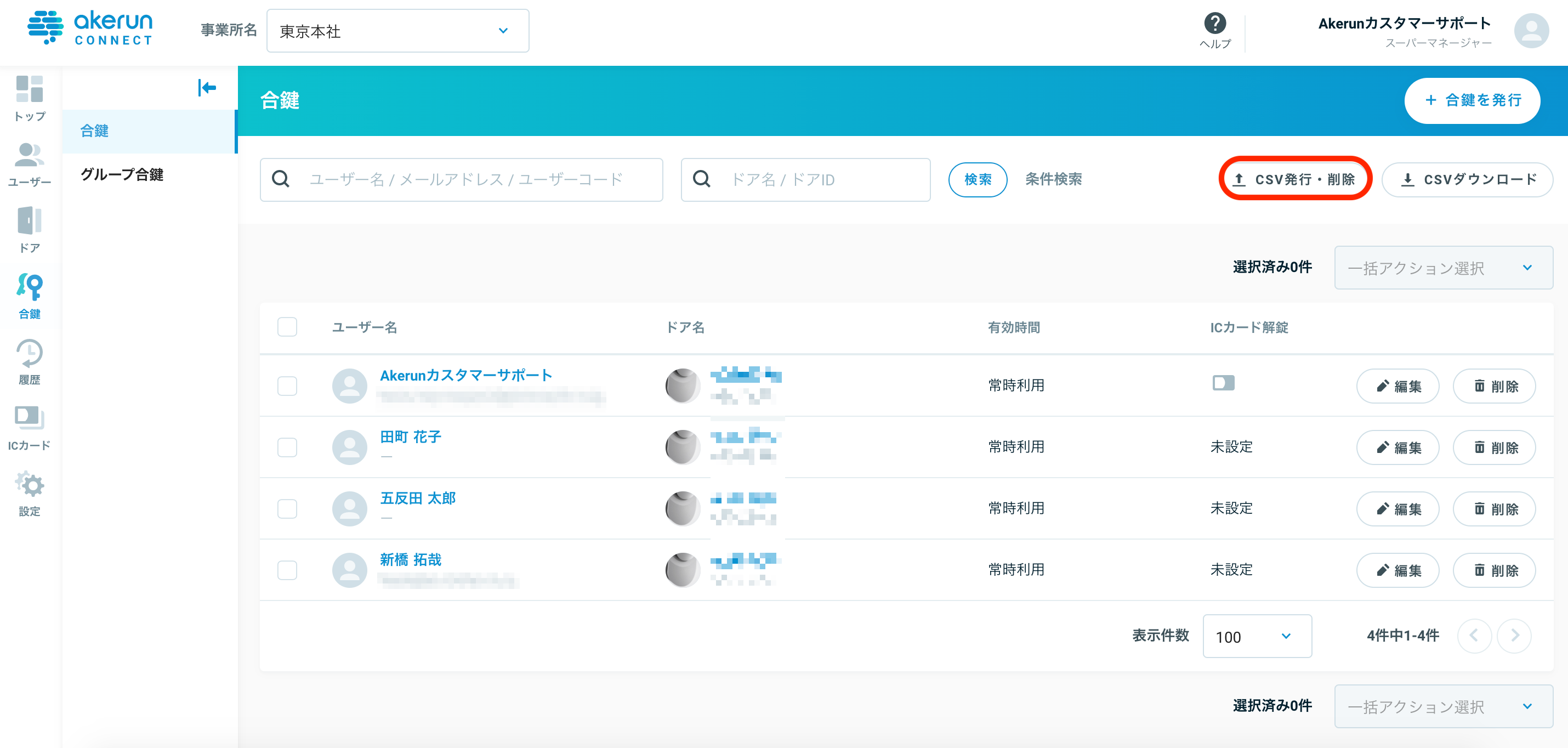Click the ユーザー名 column header
1568x748 pixels.
click(x=364, y=327)
